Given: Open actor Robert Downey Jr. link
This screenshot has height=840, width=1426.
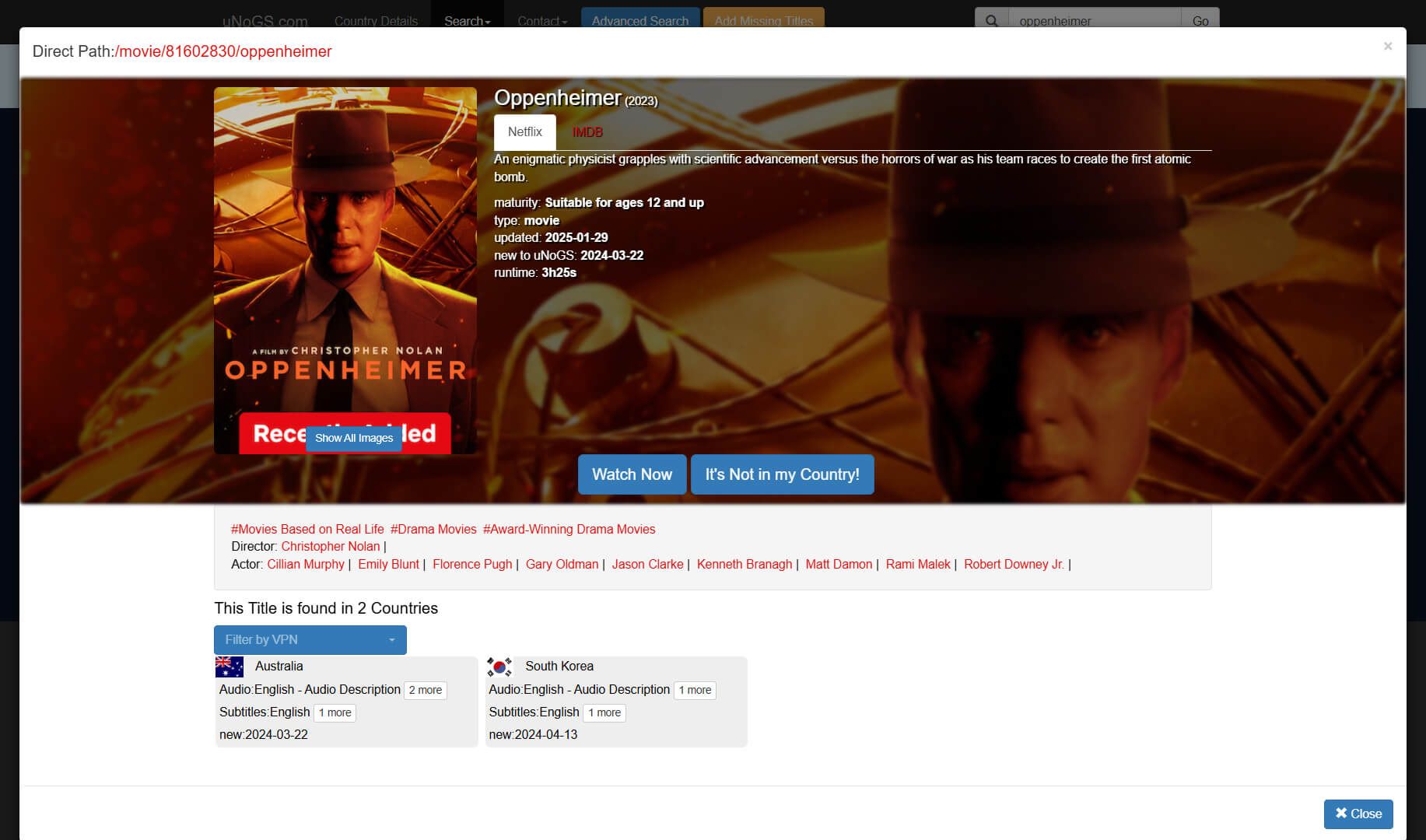Looking at the screenshot, I should tap(1014, 564).
